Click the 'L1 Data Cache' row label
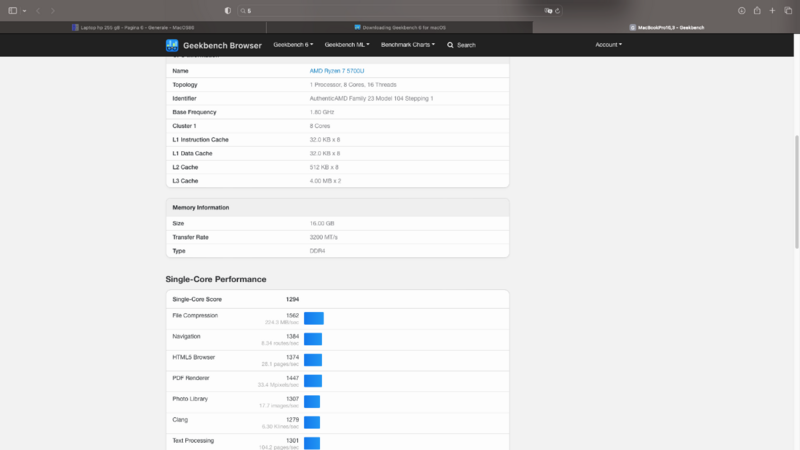The height and width of the screenshot is (450, 800). coord(192,154)
